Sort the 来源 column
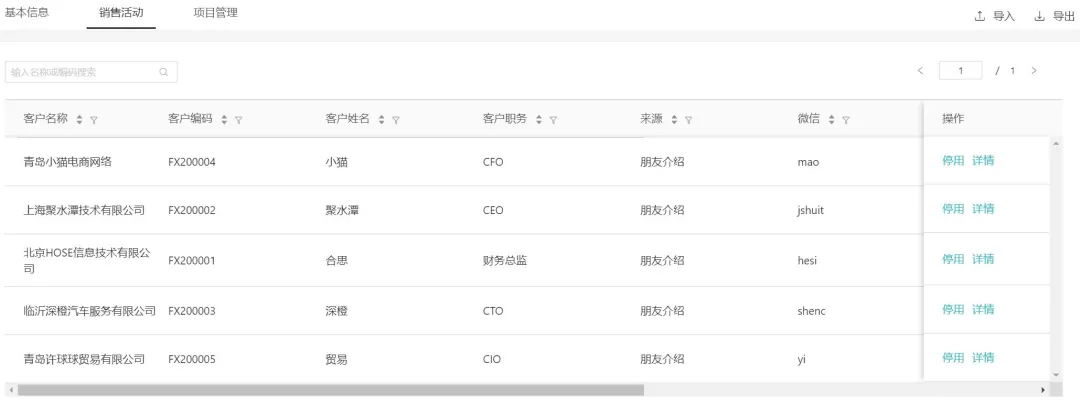Image resolution: width=1080 pixels, height=405 pixels. tap(674, 120)
